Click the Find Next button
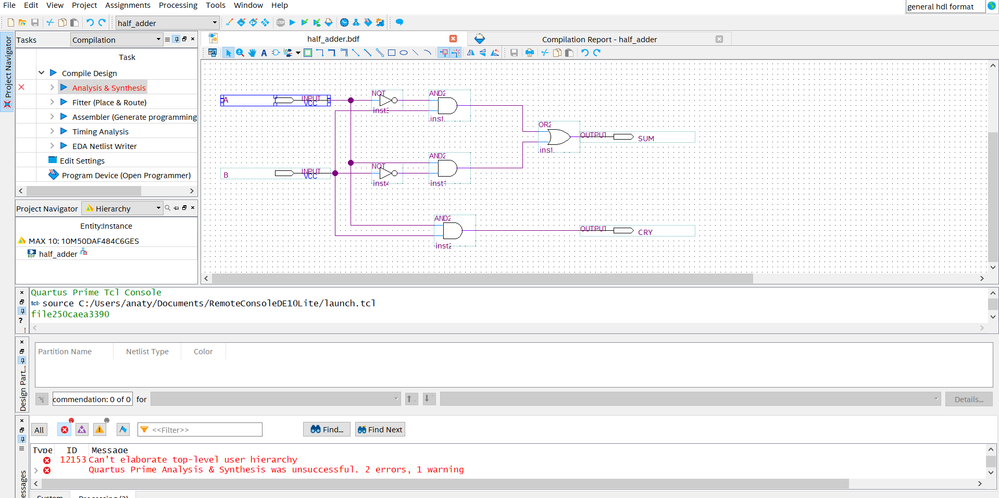Image resolution: width=999 pixels, height=498 pixels. click(x=380, y=429)
